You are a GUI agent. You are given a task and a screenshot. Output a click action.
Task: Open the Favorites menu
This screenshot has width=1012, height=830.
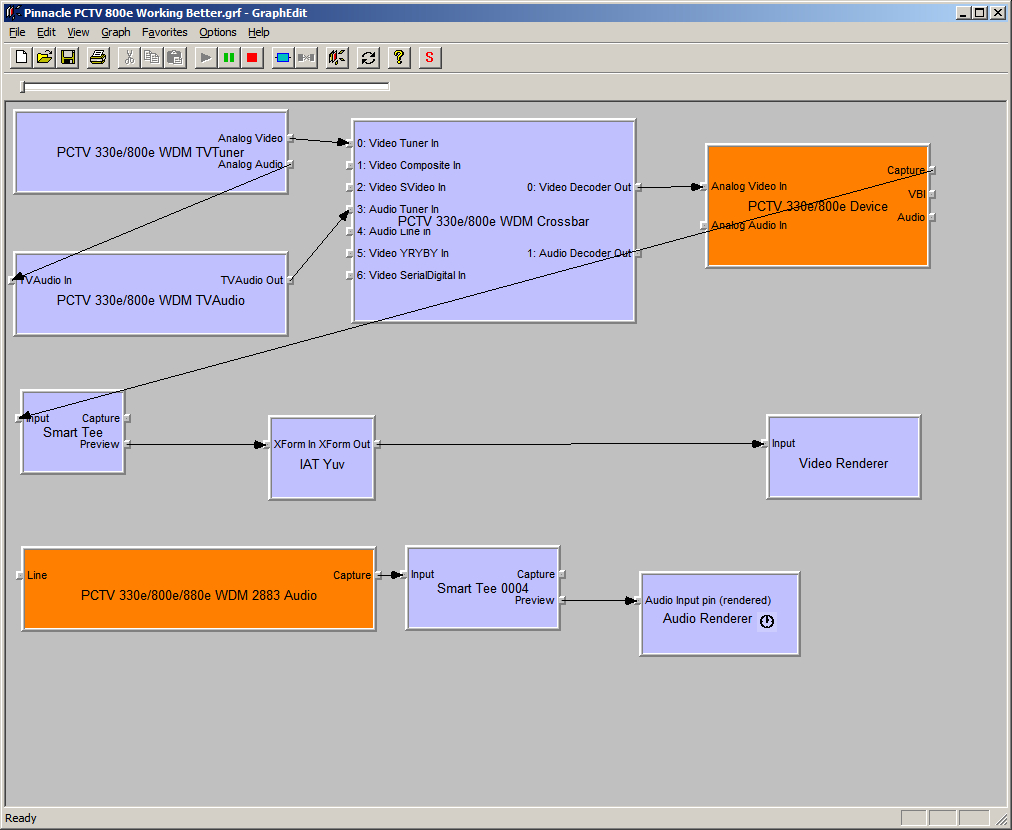165,32
